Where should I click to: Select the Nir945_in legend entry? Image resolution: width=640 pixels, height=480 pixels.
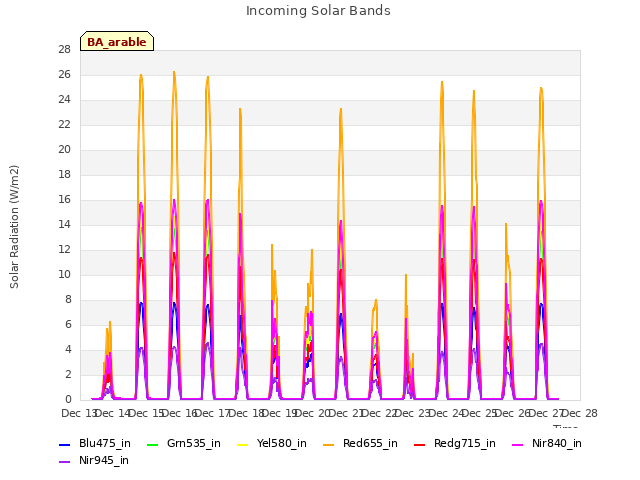[x=94, y=460]
